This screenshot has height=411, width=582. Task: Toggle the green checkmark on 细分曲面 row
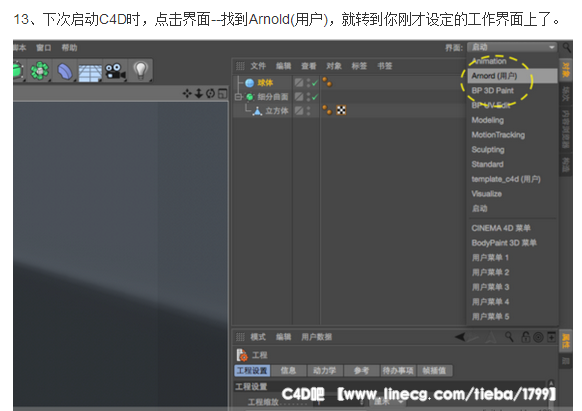315,97
